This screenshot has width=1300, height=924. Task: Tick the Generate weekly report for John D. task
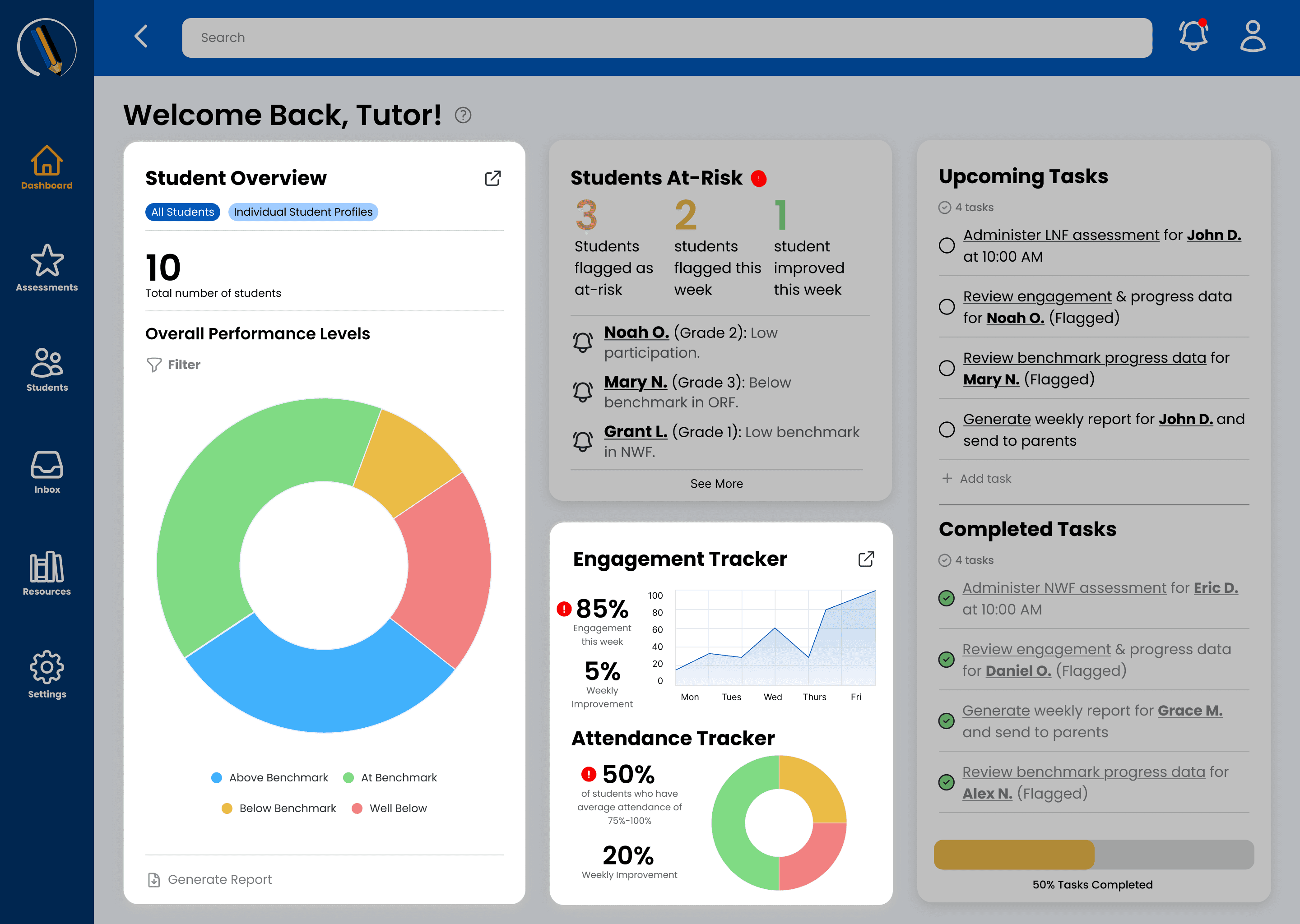[x=947, y=430]
